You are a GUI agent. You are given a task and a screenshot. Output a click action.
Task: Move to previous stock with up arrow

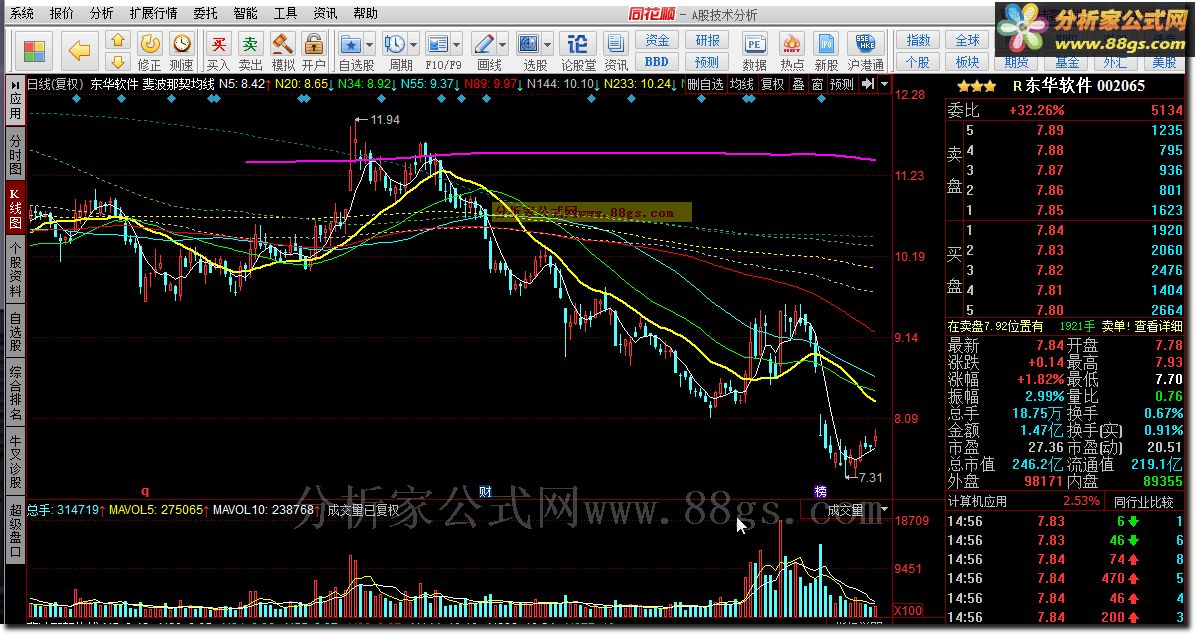pos(117,40)
